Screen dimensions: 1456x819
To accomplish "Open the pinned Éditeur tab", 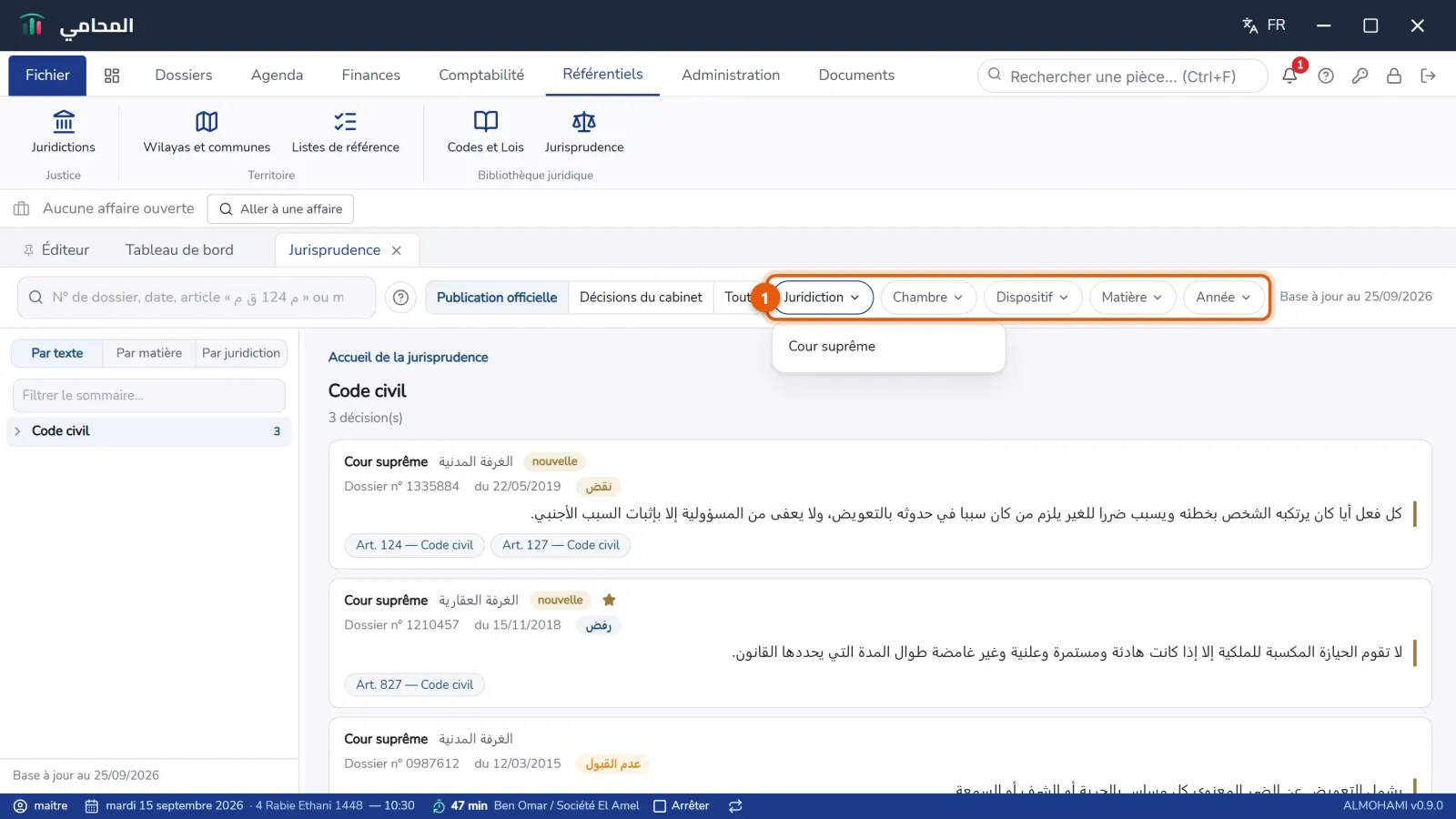I will point(56,250).
